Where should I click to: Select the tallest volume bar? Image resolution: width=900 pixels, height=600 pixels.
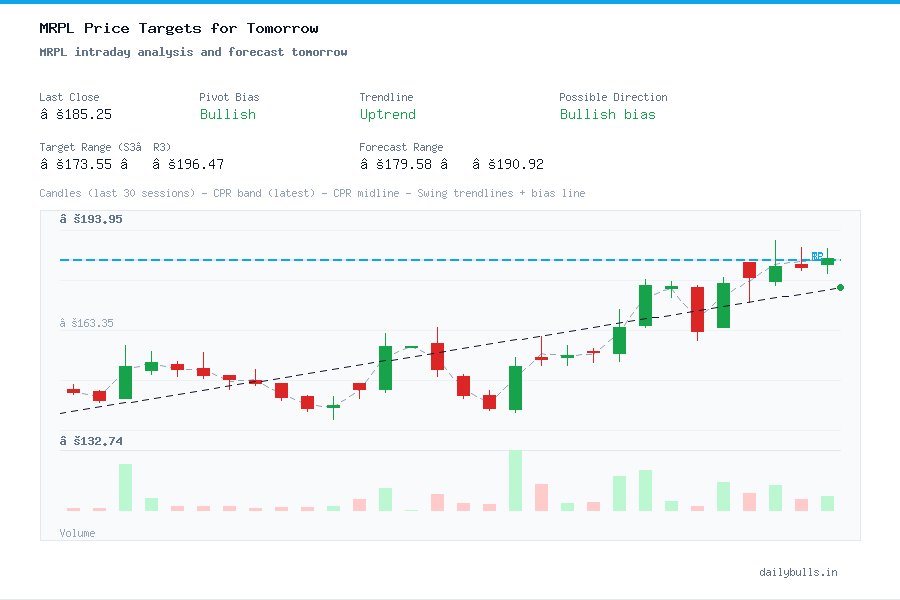tap(516, 480)
